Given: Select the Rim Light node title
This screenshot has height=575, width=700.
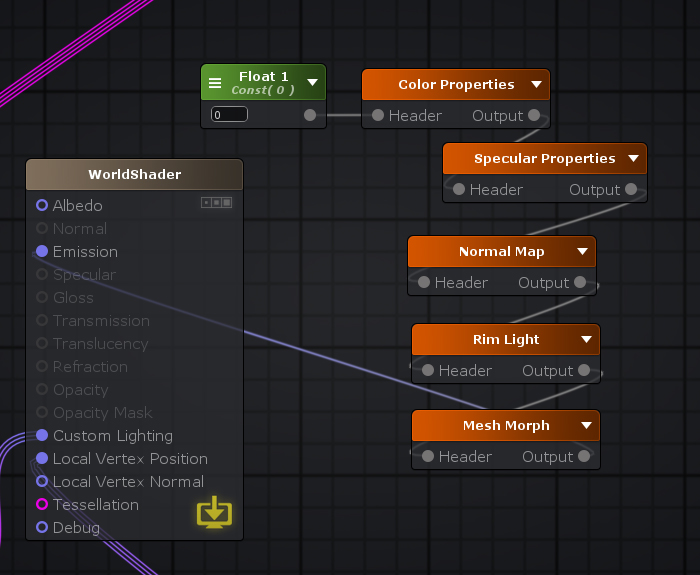Looking at the screenshot, I should [x=506, y=339].
